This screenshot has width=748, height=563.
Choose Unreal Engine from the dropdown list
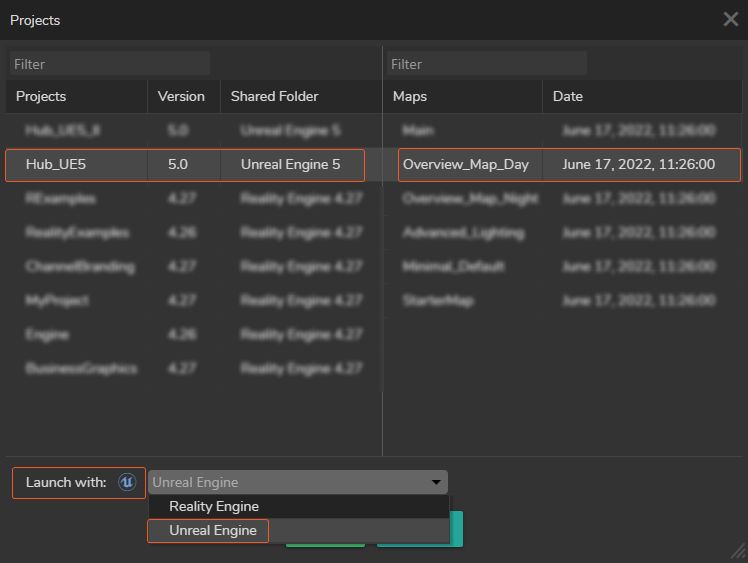click(213, 531)
